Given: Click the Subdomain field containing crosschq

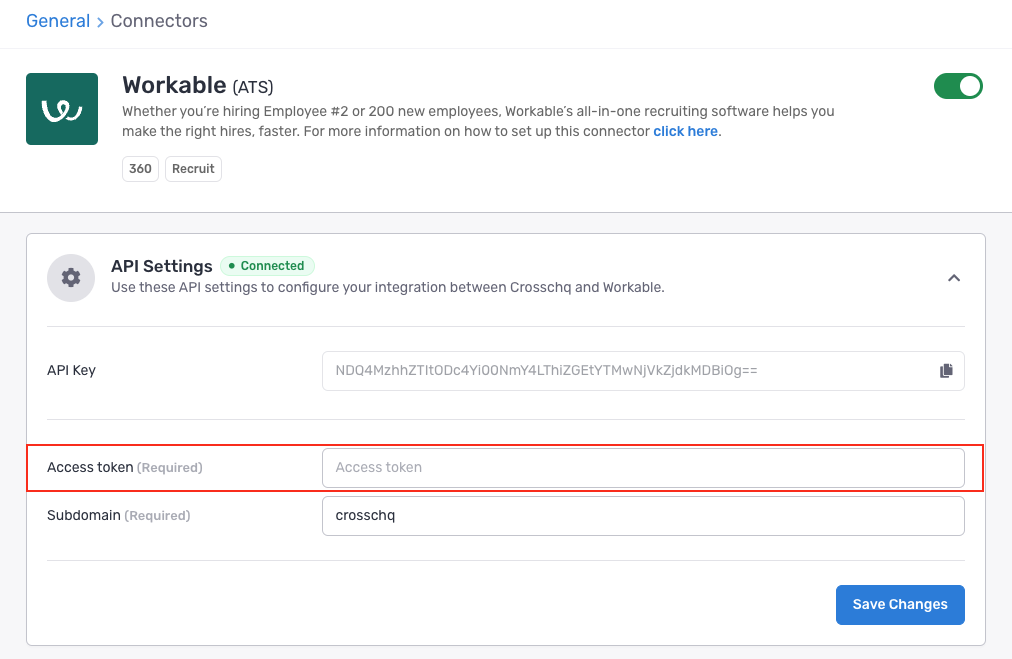Looking at the screenshot, I should coord(642,516).
